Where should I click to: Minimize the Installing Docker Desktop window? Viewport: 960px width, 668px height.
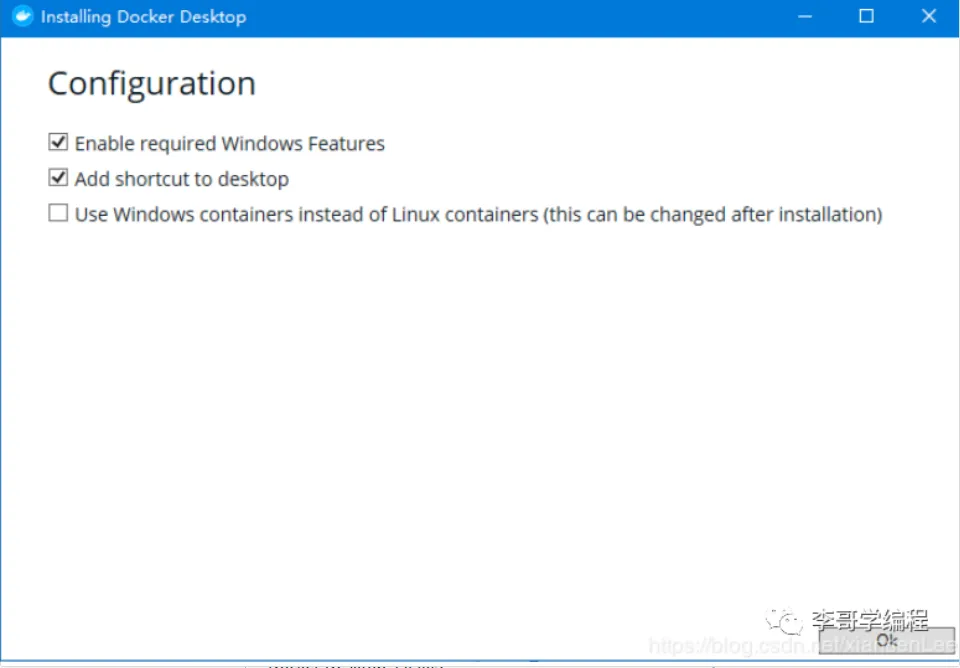pyautogui.click(x=805, y=17)
